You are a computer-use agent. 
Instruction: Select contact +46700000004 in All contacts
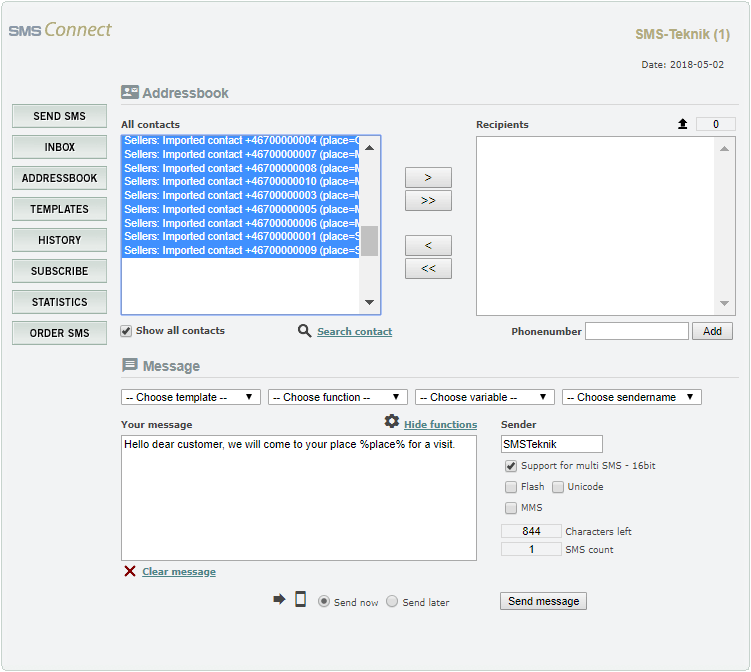(x=241, y=140)
